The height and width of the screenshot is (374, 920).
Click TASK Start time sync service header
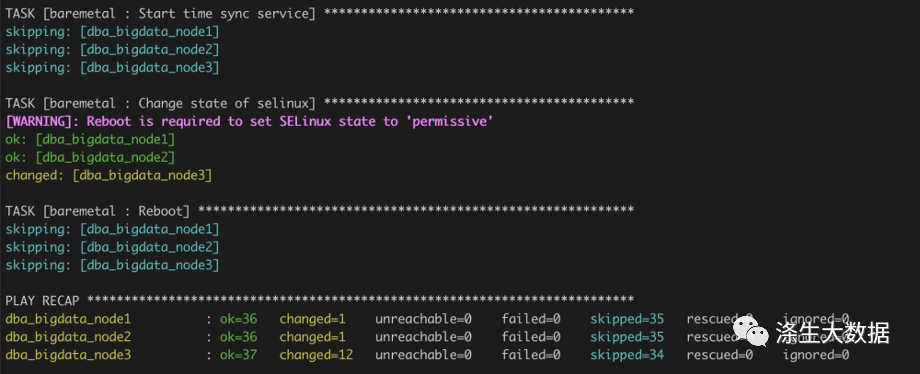[x=319, y=13]
